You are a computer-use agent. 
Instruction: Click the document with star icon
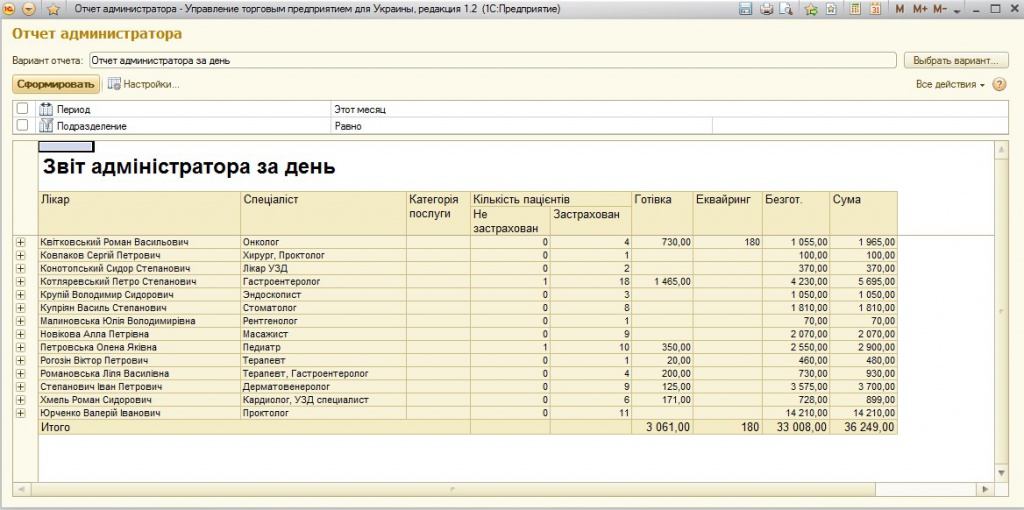pos(831,9)
